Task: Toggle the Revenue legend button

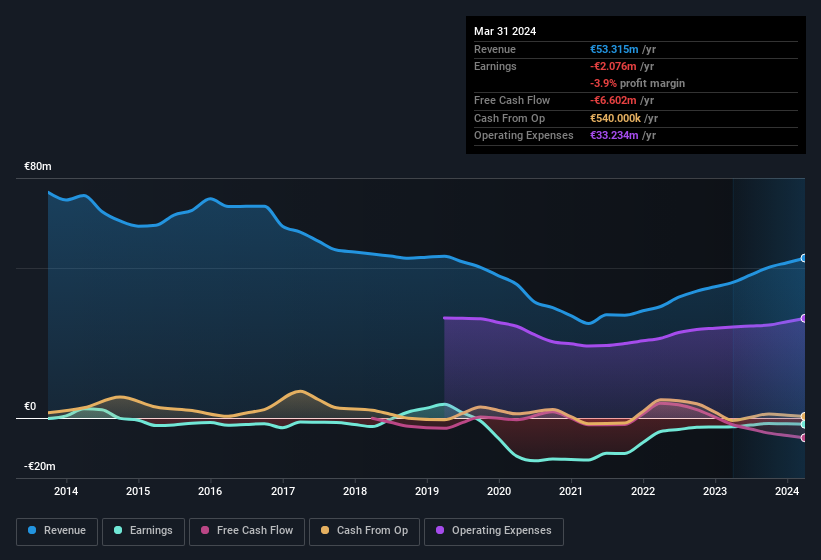Action: [57, 531]
